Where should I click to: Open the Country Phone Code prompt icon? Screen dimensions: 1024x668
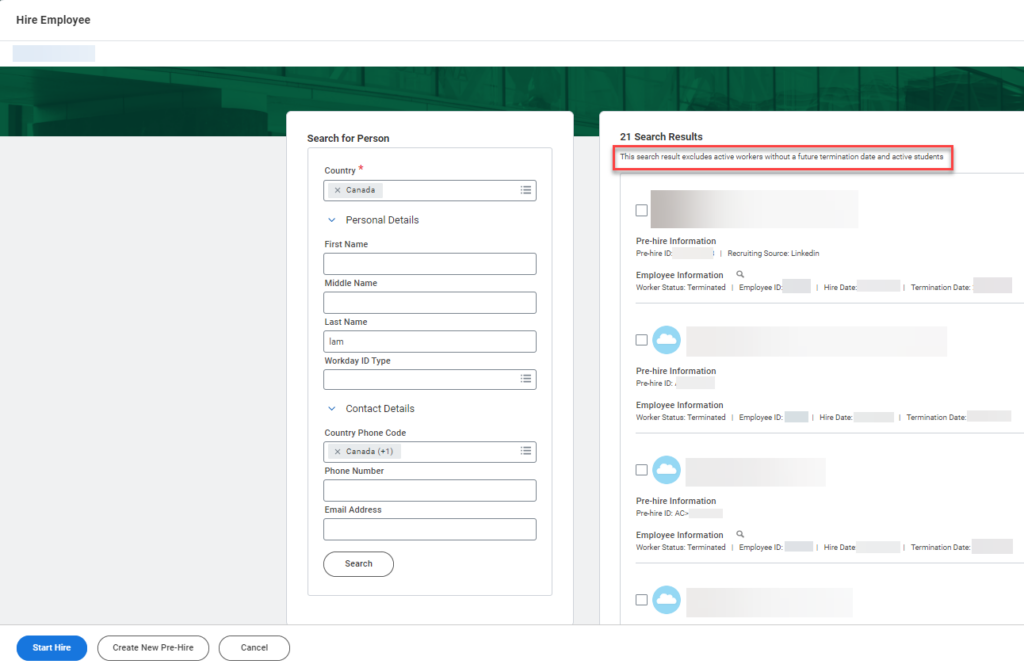coord(527,451)
